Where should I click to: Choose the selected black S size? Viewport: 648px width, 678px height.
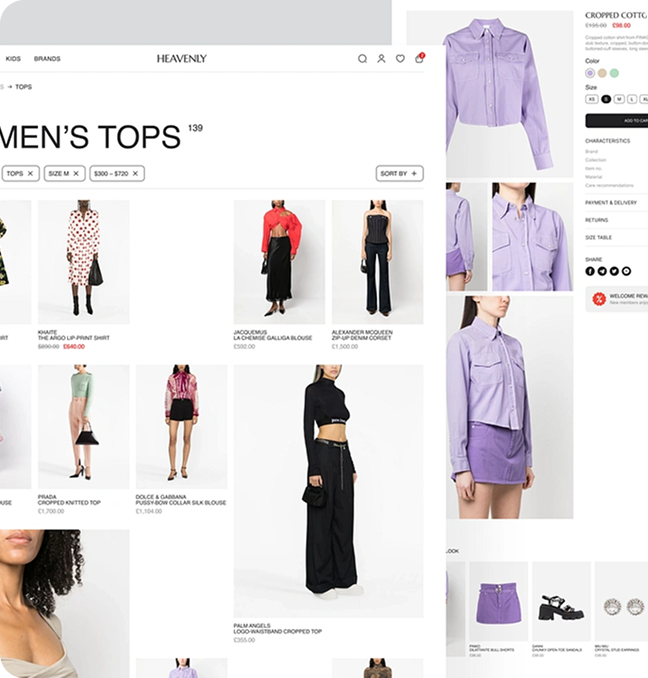coord(606,99)
